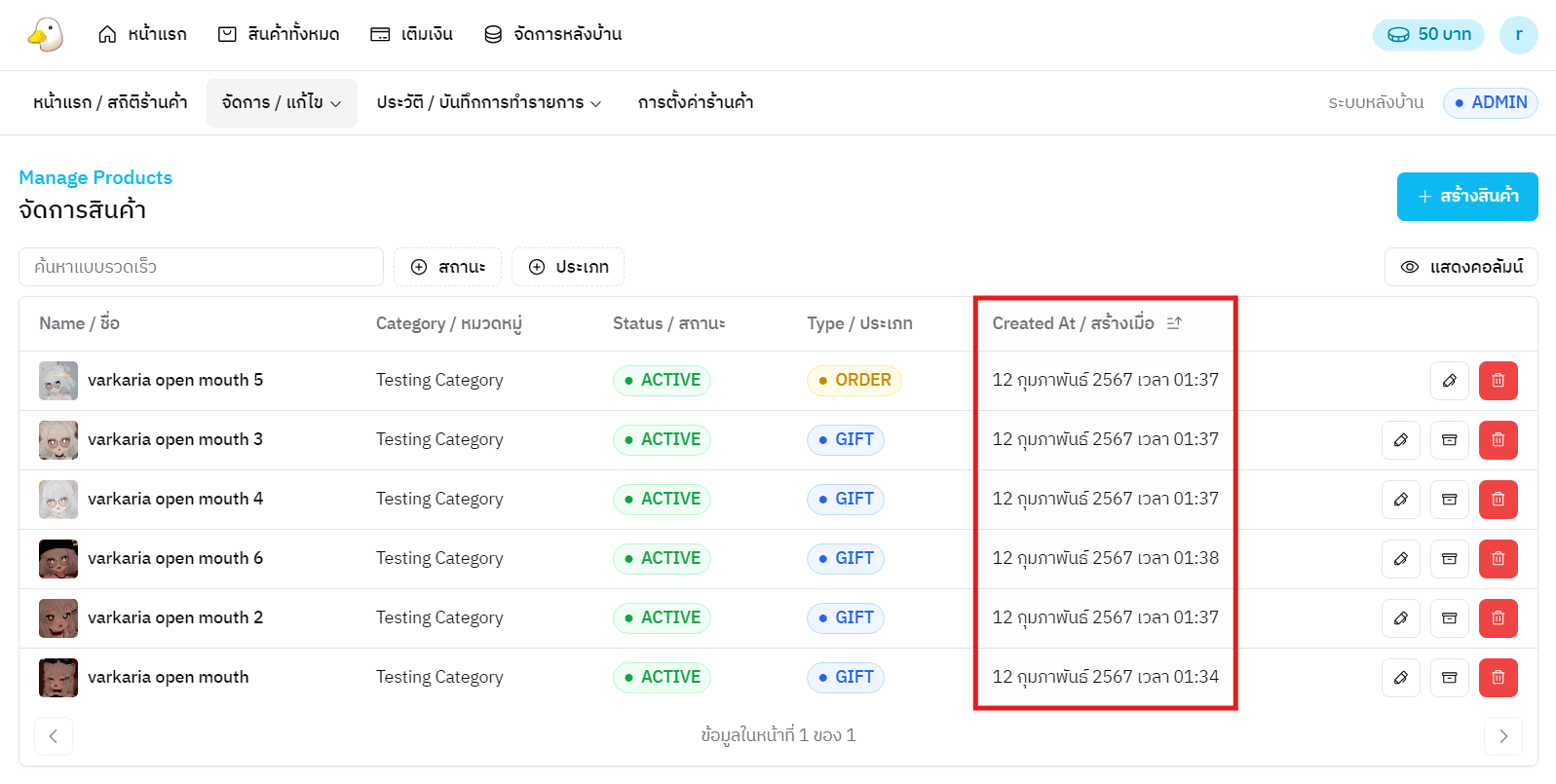Expand the จัดการ / แก้ไข dropdown menu
Viewport: 1556px width, 784px height.
pyautogui.click(x=282, y=102)
